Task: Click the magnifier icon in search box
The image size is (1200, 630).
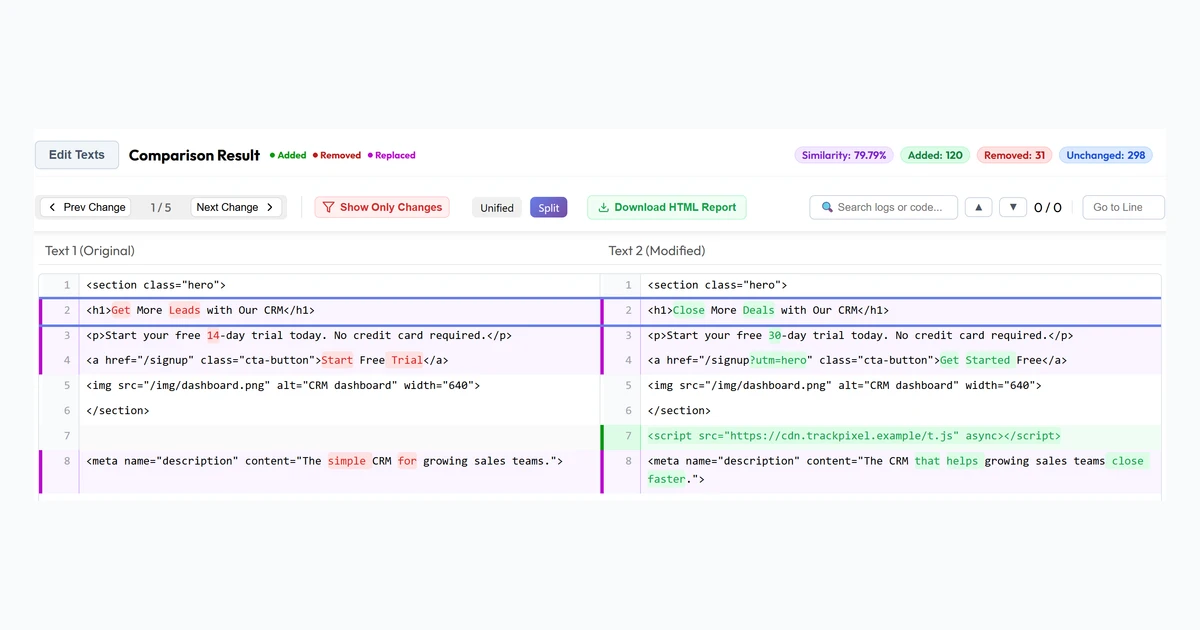Action: point(827,207)
